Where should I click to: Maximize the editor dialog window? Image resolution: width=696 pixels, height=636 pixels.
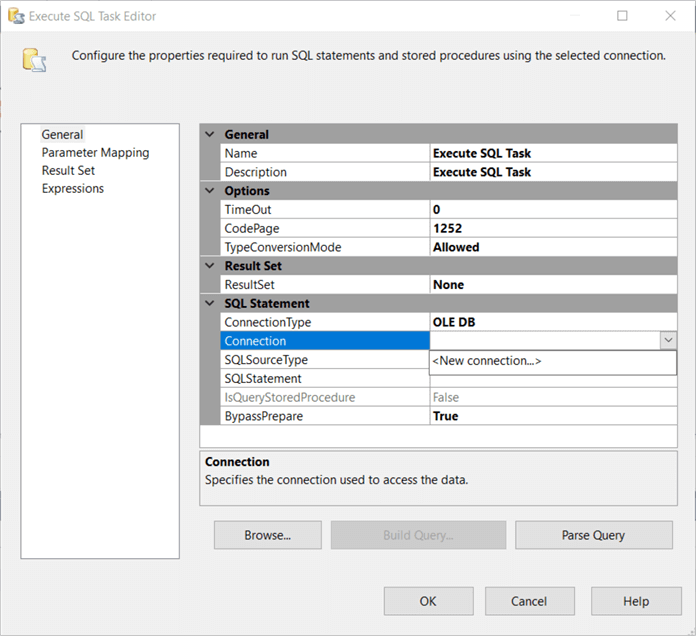pos(622,16)
